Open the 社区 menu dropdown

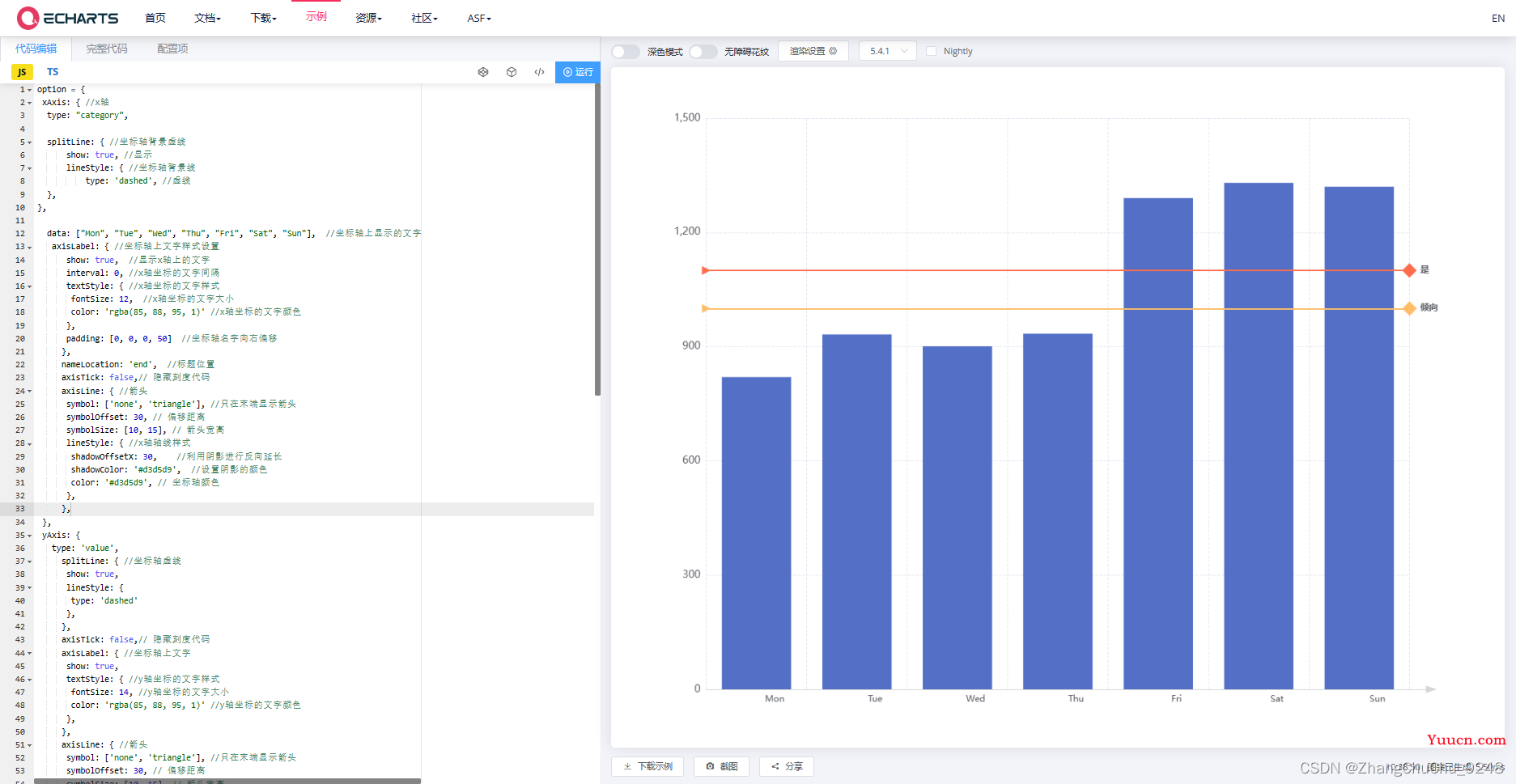click(424, 18)
